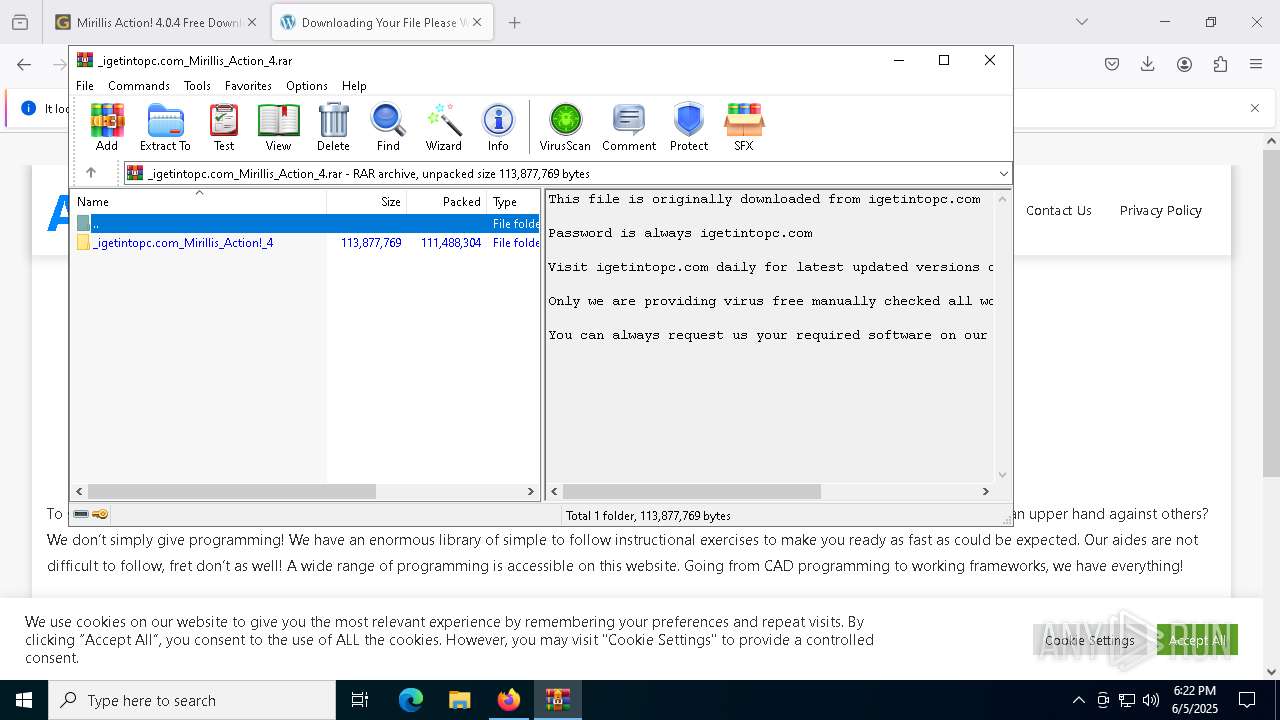
Task: Click the View file icon
Action: coord(278,127)
